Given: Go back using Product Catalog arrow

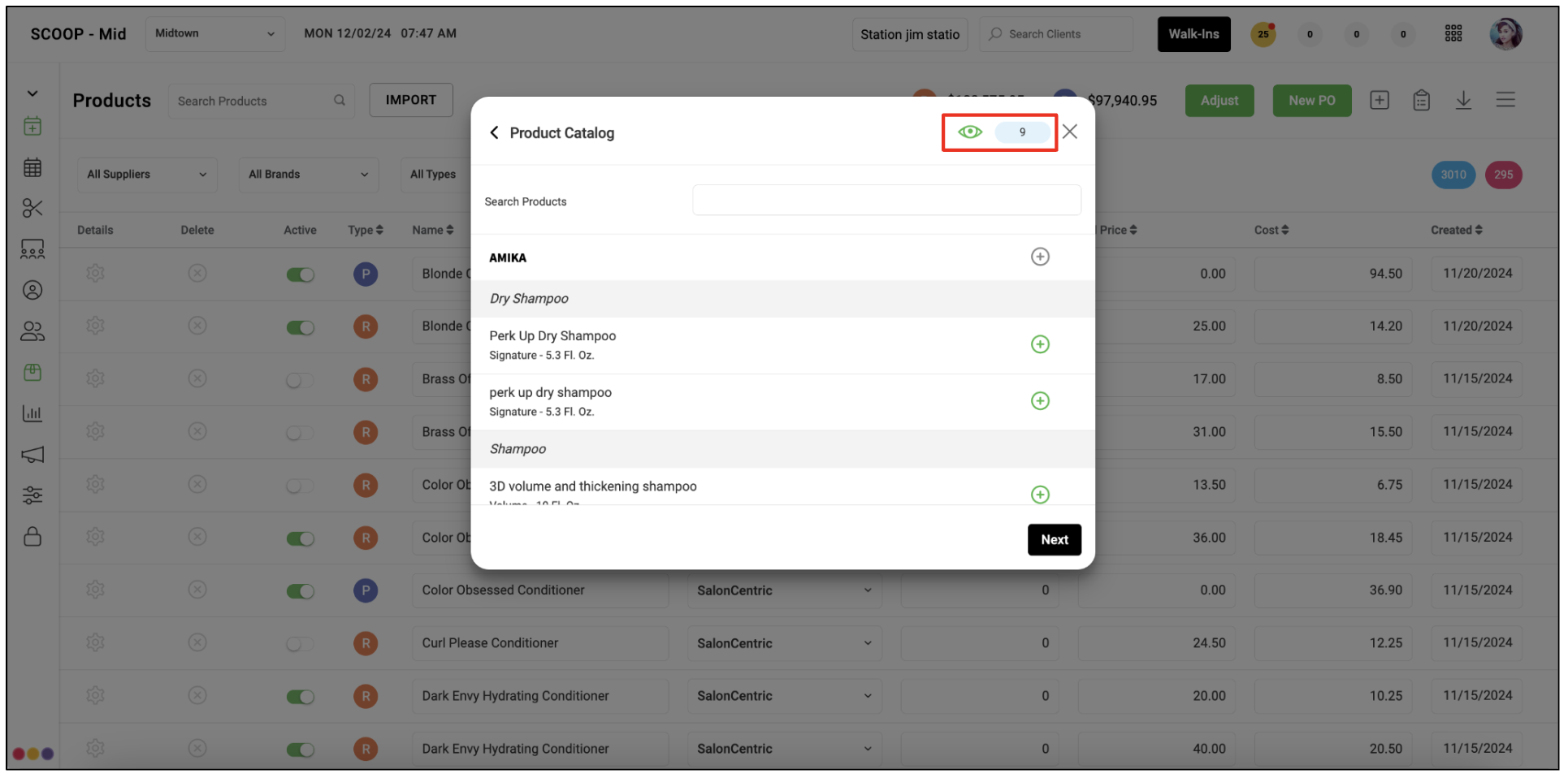Looking at the screenshot, I should (494, 132).
